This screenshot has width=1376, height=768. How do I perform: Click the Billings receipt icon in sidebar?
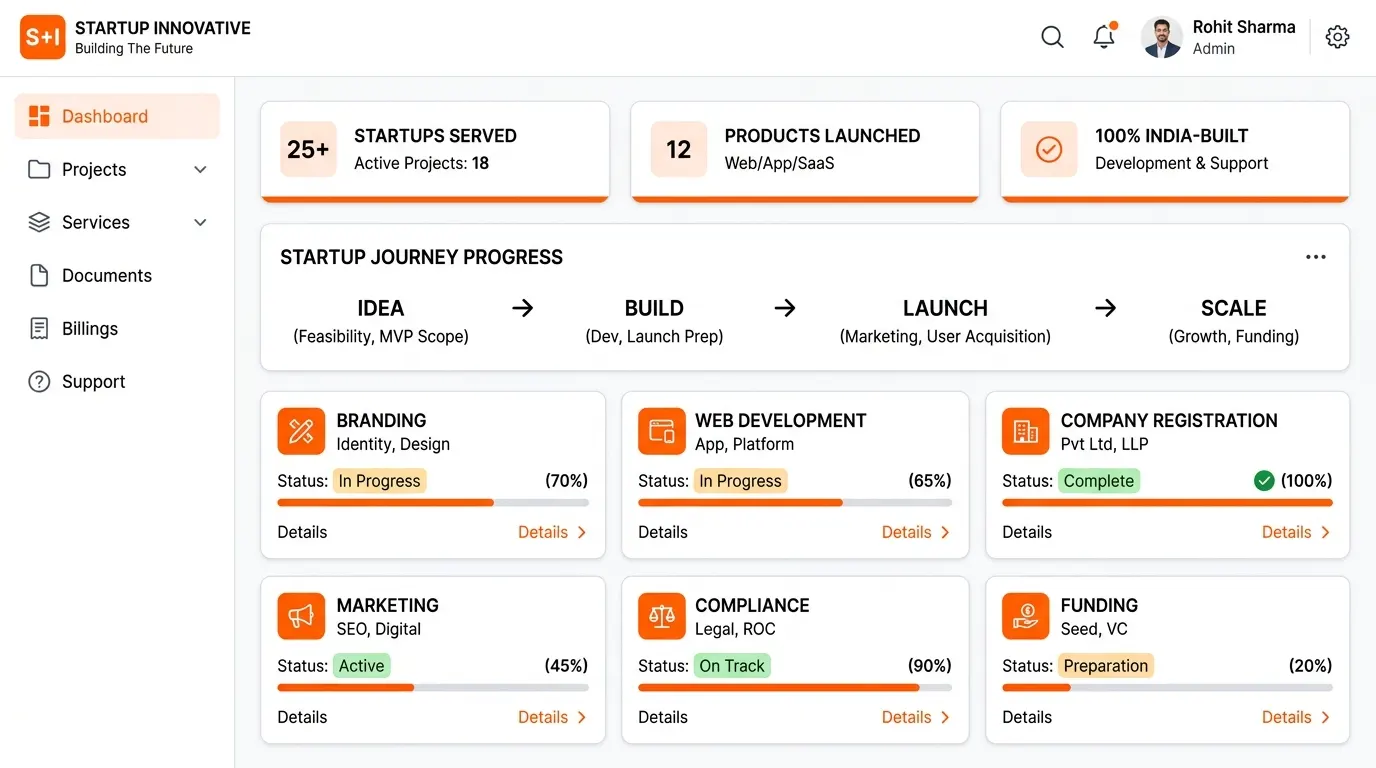pos(39,329)
